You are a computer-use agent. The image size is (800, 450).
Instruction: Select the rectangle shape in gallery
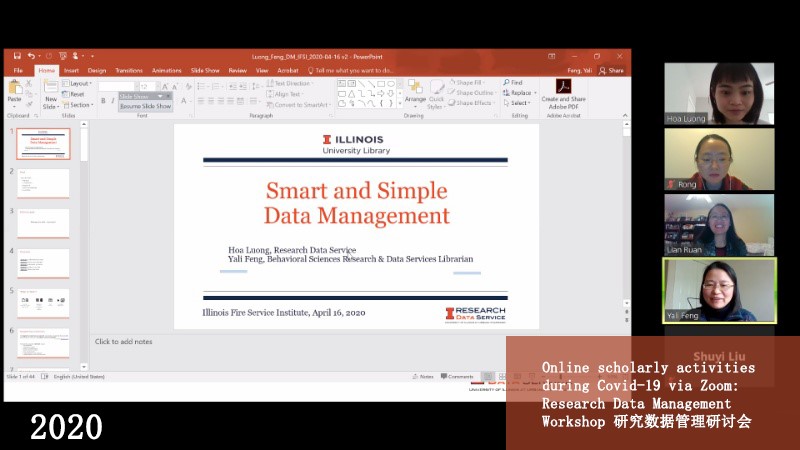pyautogui.click(x=381, y=84)
